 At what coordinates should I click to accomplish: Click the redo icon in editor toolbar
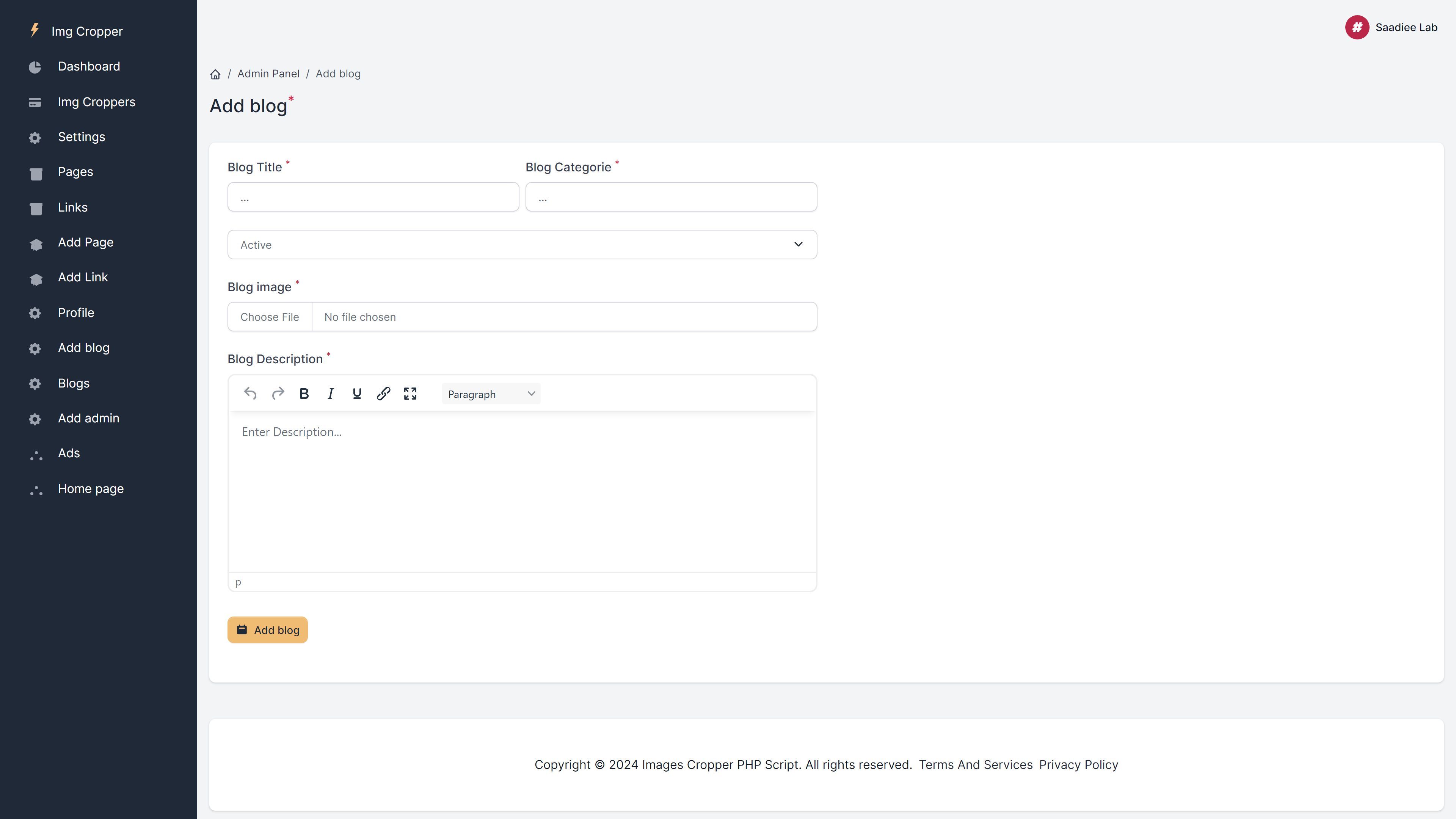278,394
